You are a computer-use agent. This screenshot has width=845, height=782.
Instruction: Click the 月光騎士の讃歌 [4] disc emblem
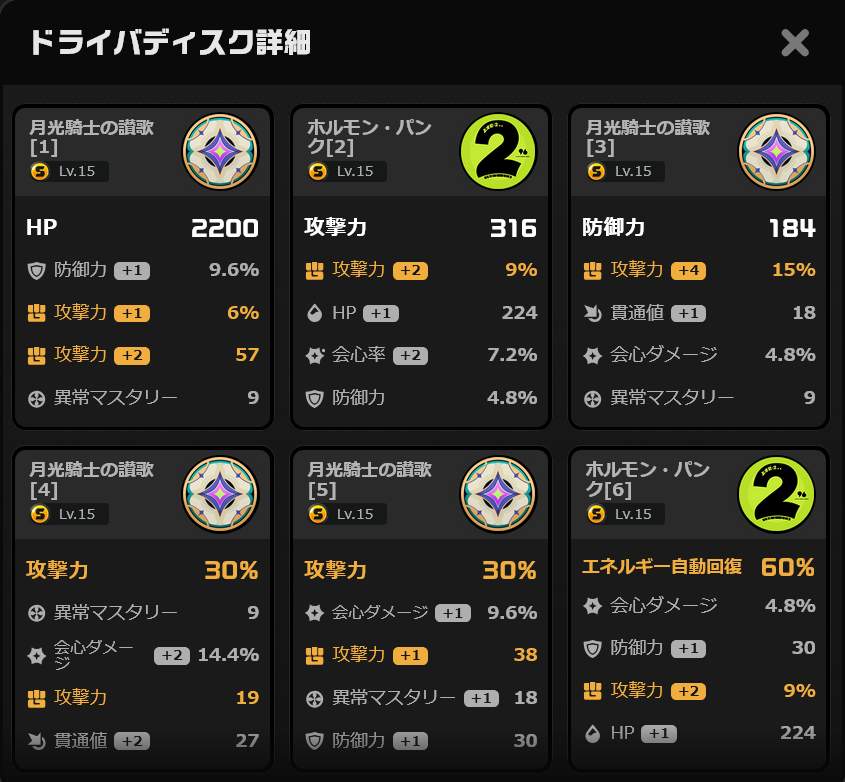220,494
